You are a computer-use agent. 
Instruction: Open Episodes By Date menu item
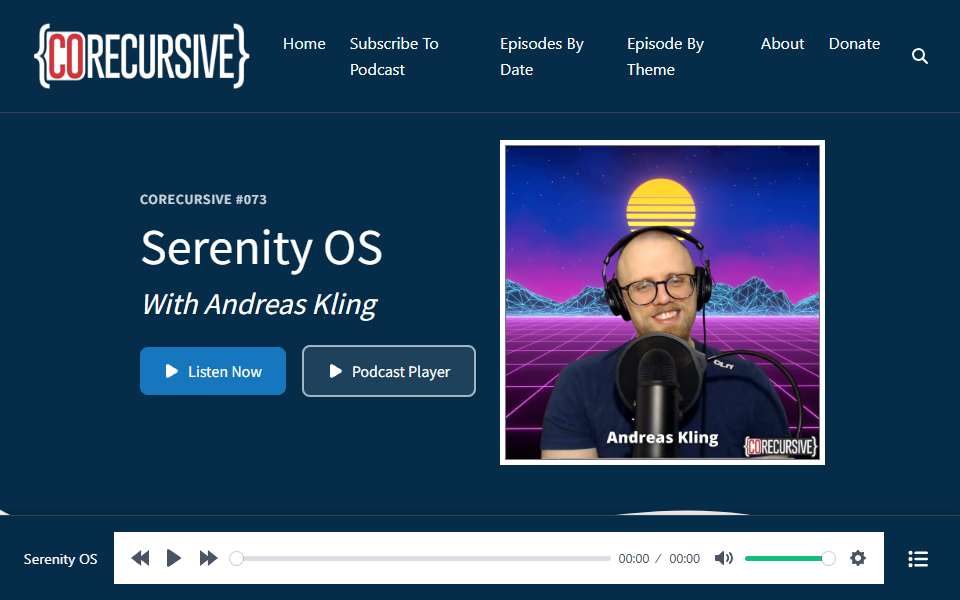point(542,56)
